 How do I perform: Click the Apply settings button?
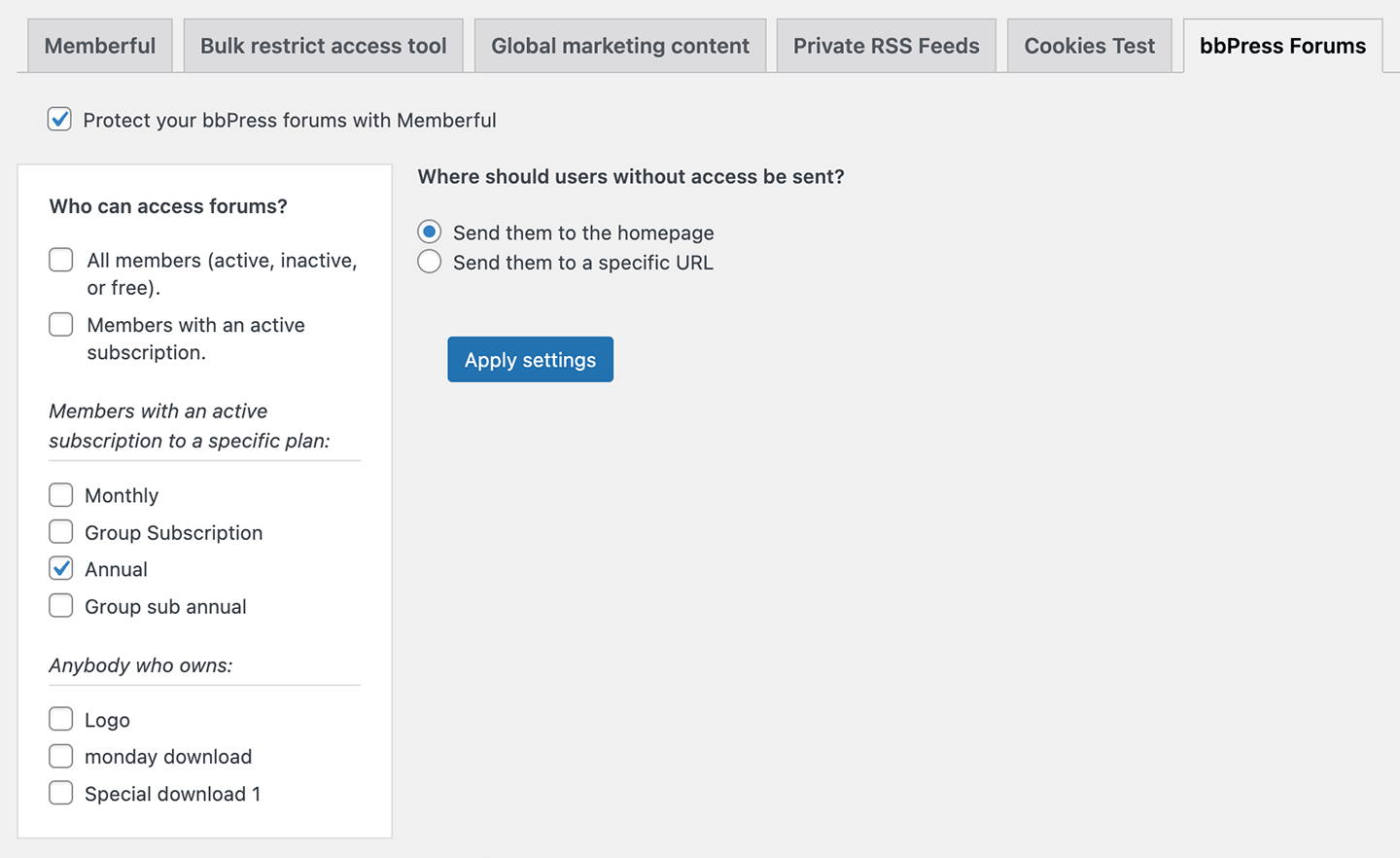[530, 359]
